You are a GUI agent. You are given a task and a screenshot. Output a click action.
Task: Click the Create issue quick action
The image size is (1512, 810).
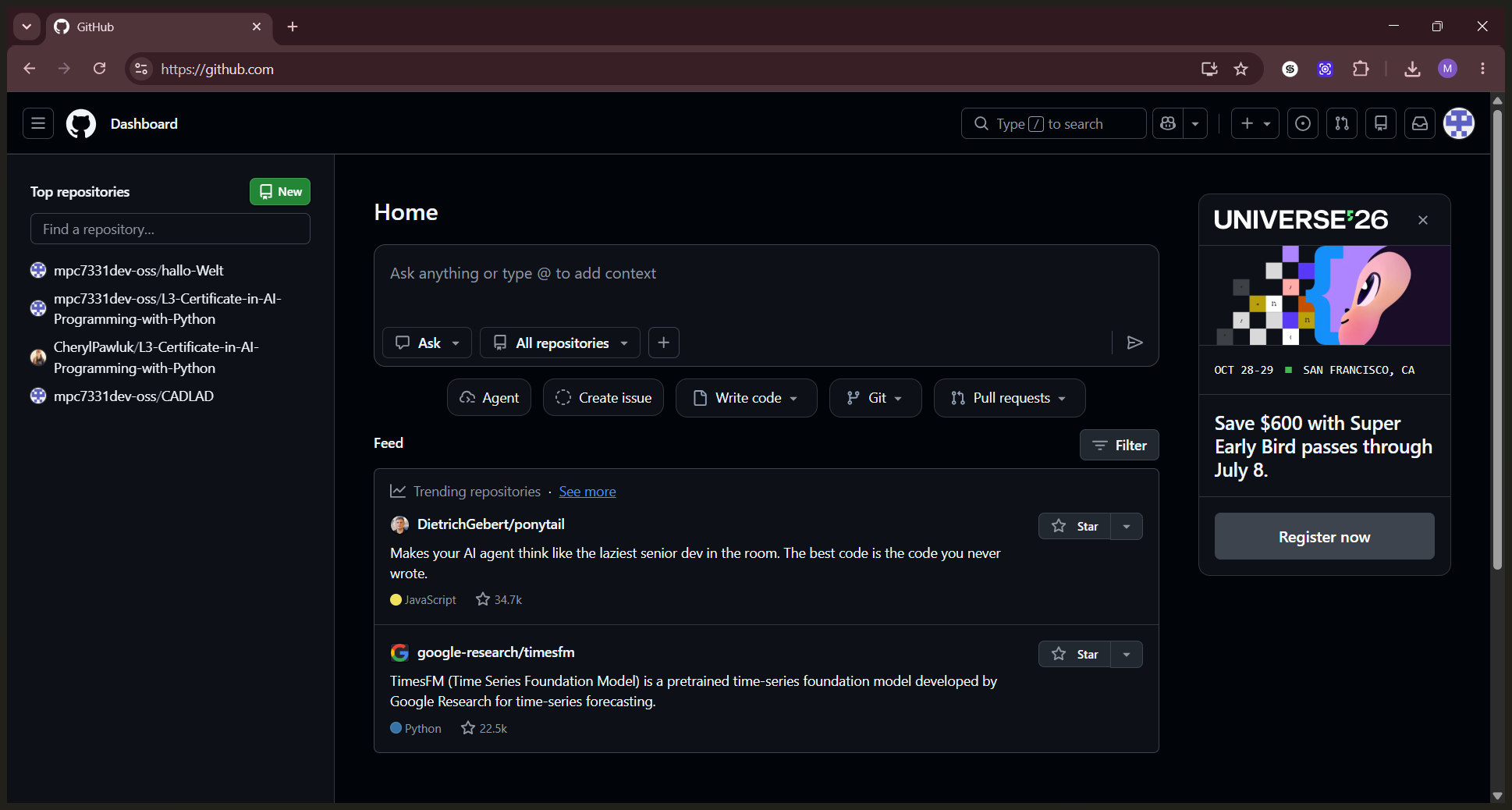click(603, 397)
